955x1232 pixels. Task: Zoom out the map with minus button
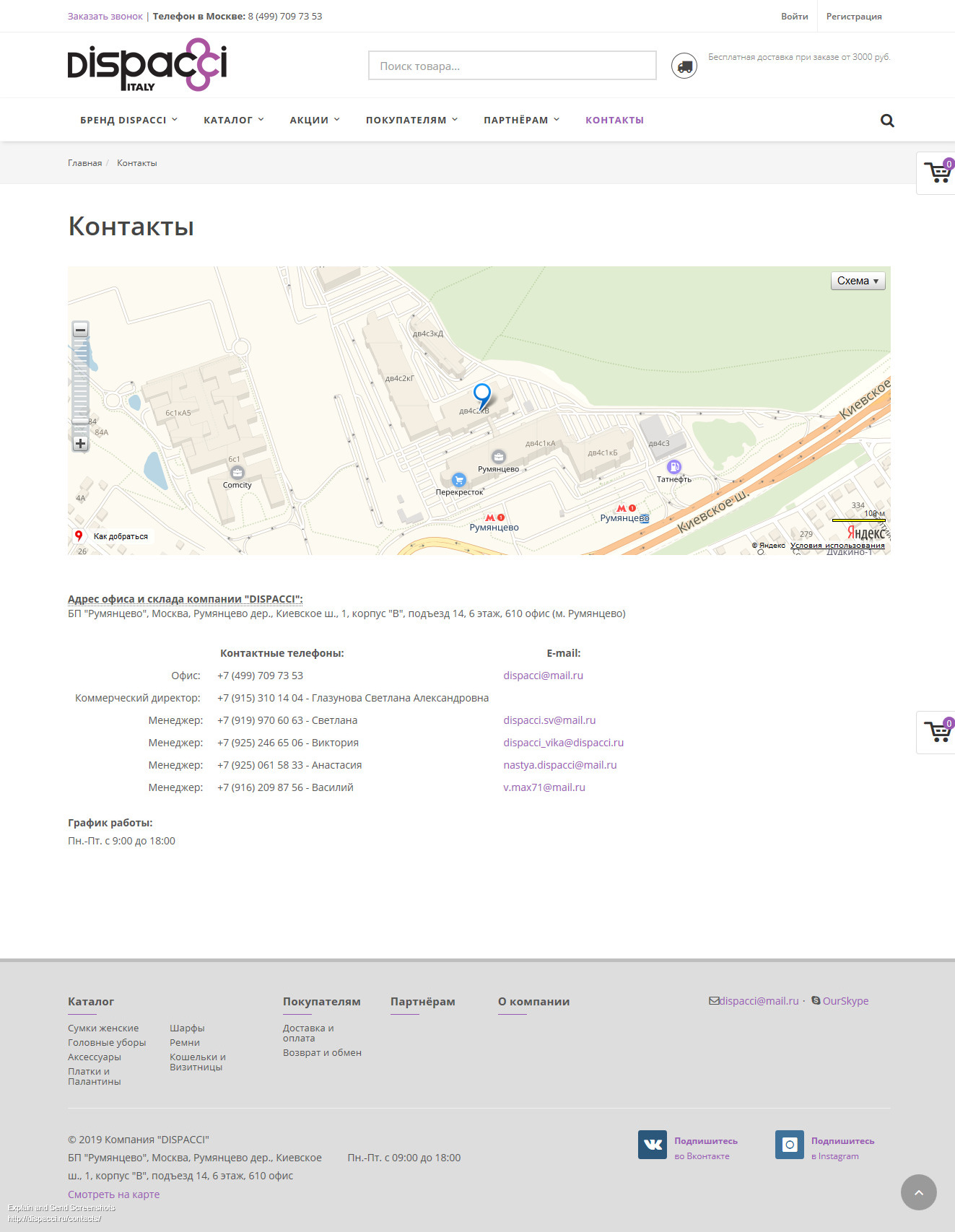click(x=81, y=330)
